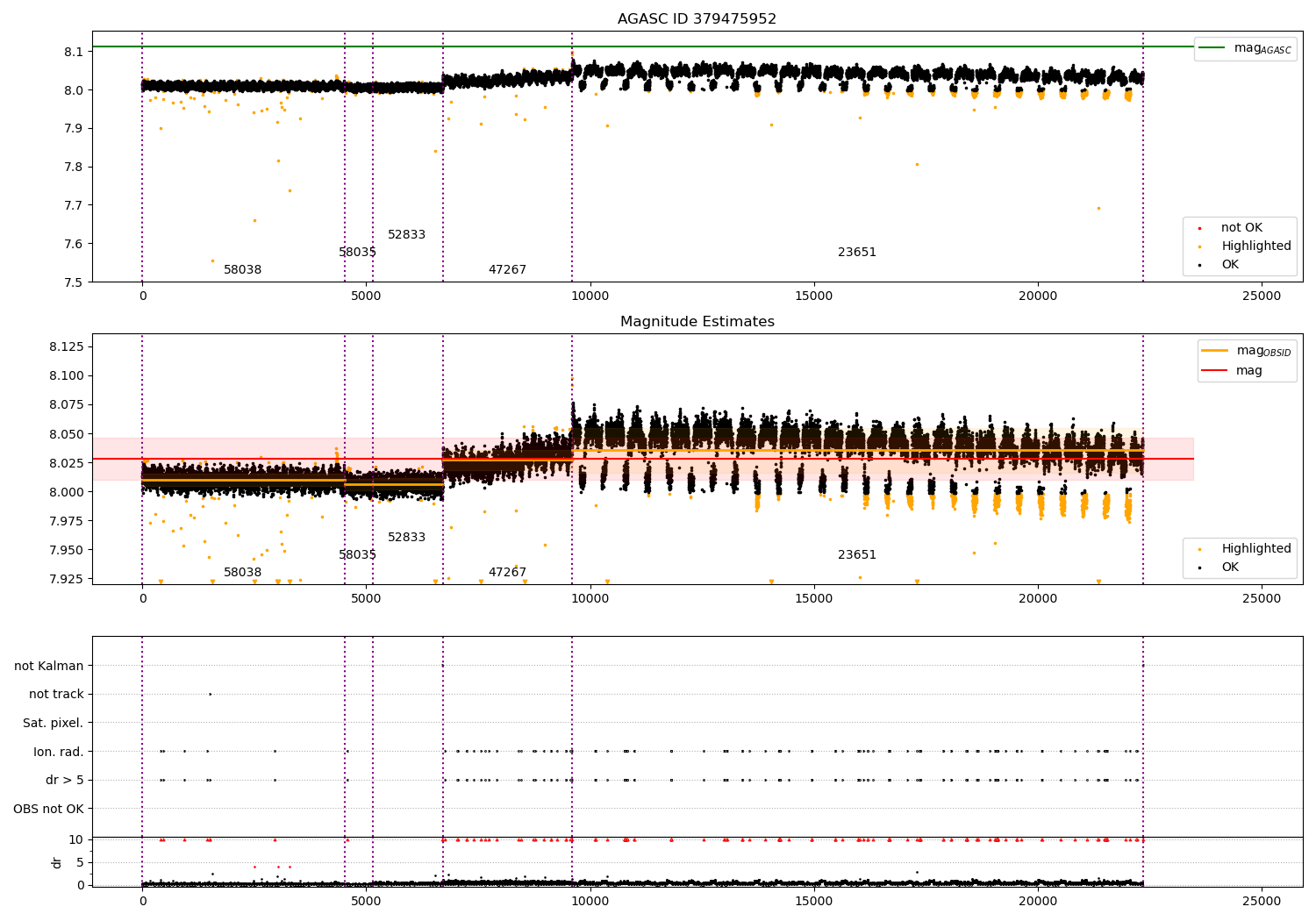The height and width of the screenshot is (921, 1316).
Task: Click obsid label 47267 in Magnitude Estimates plot
Action: click(x=508, y=573)
